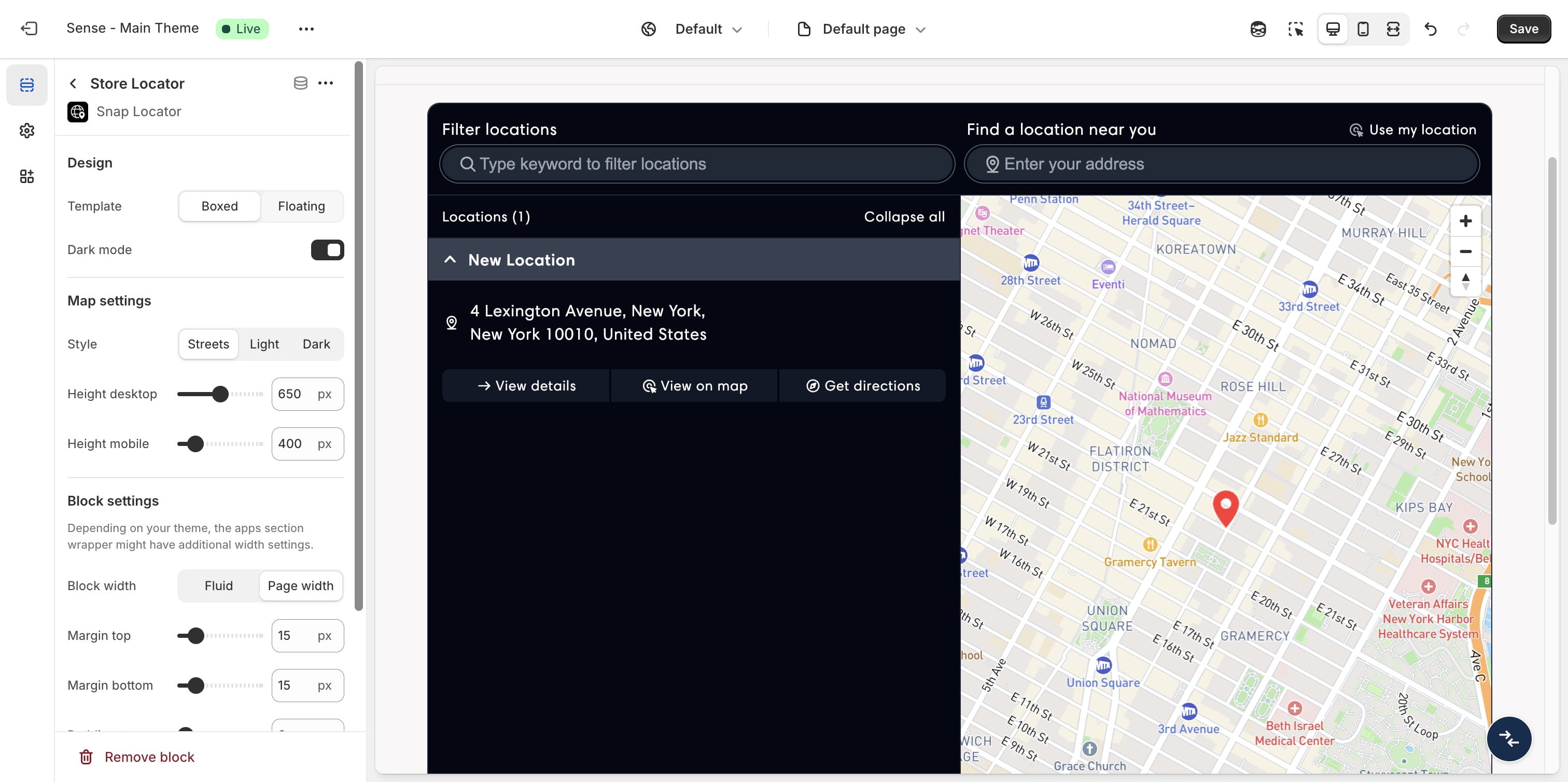
Task: Click the undo arrow icon
Action: (x=1431, y=29)
